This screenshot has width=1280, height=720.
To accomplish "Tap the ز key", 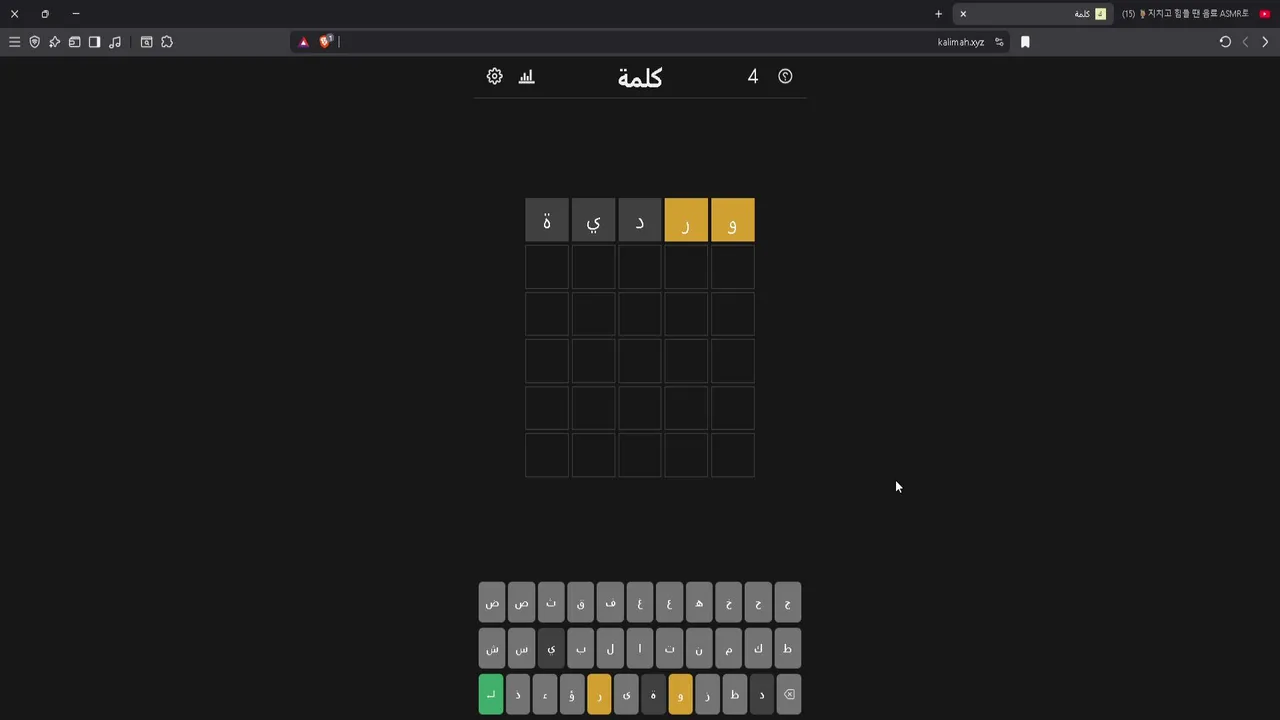I will point(707,694).
